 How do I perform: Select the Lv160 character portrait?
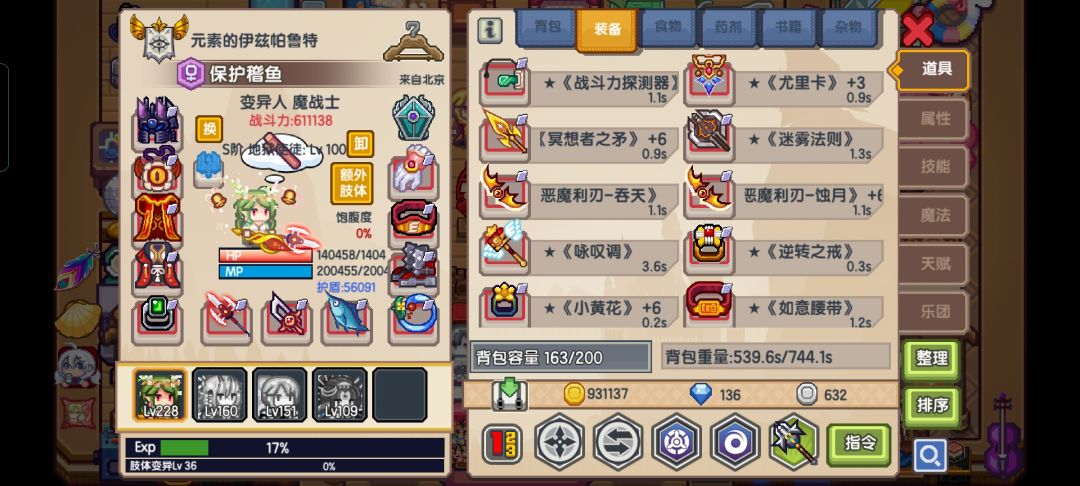tap(220, 394)
